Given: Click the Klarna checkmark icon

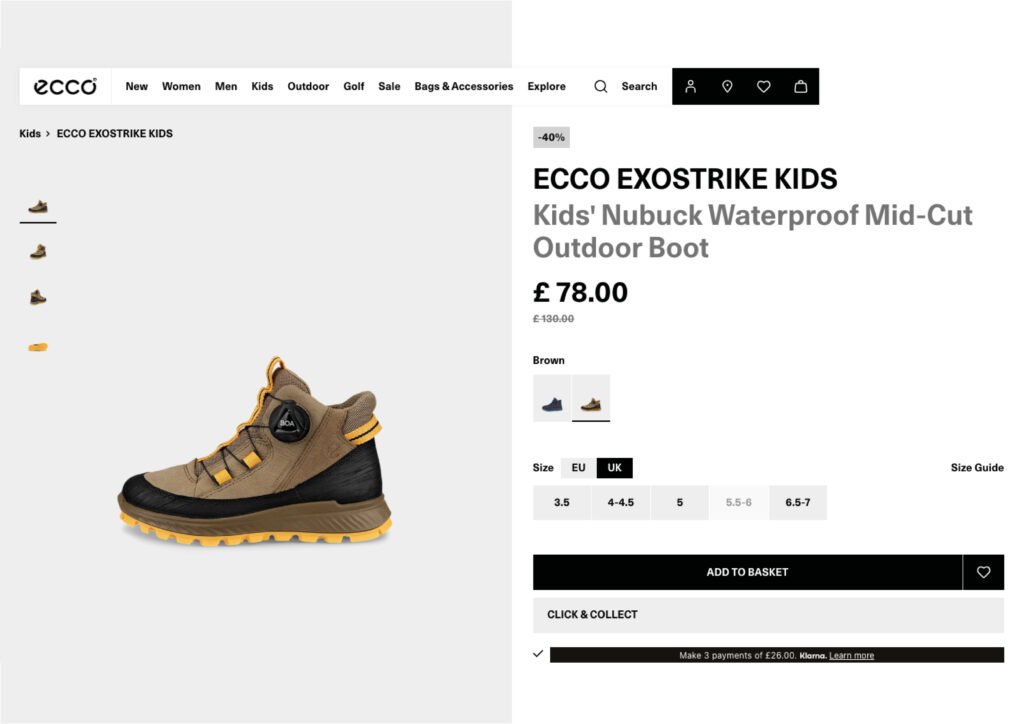Looking at the screenshot, I should [x=538, y=653].
